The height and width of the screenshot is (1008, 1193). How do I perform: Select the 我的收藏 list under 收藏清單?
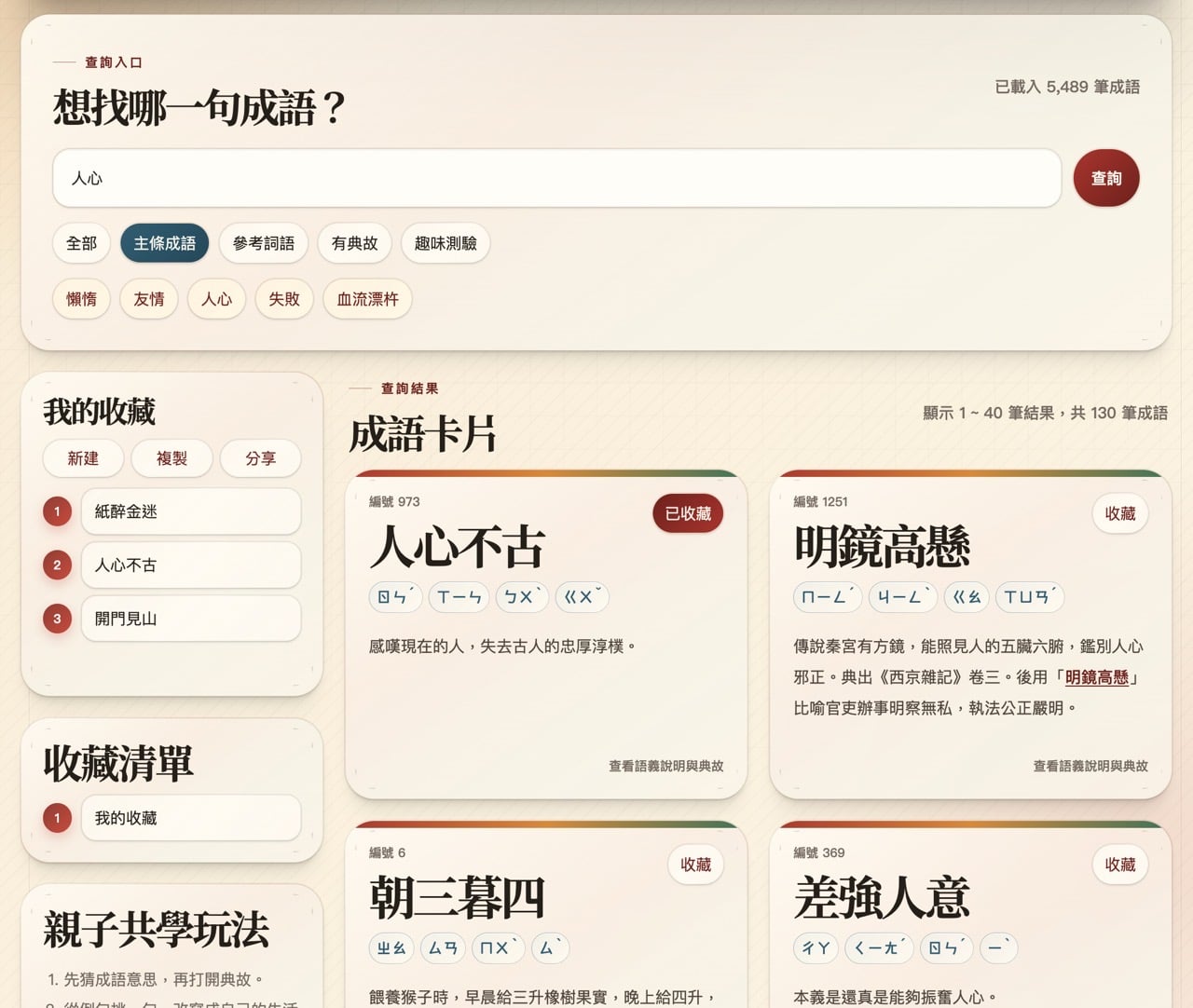[x=191, y=818]
